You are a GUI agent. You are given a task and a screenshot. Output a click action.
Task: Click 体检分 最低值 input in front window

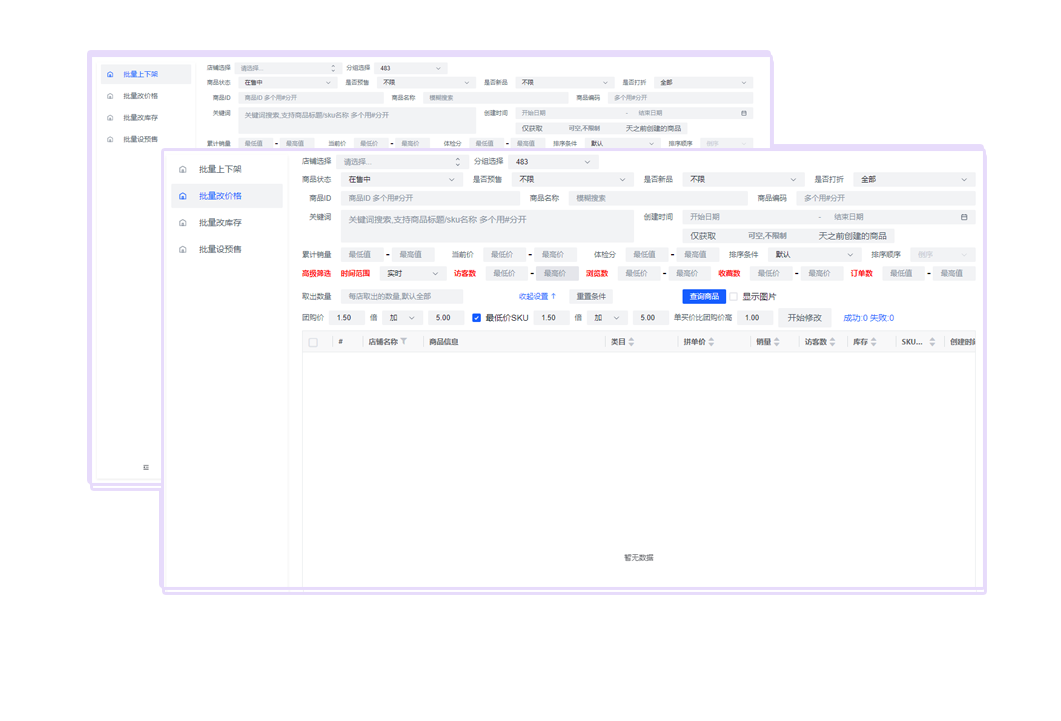pos(647,255)
